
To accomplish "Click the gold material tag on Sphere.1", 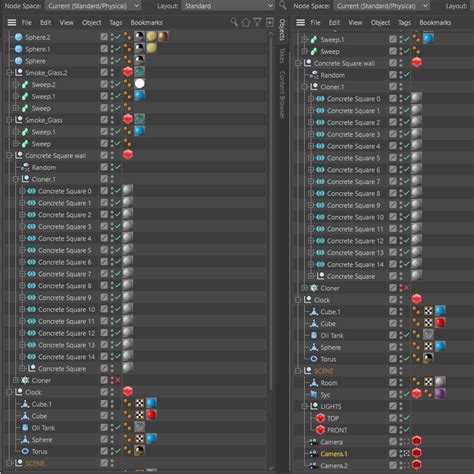I will click(151, 49).
